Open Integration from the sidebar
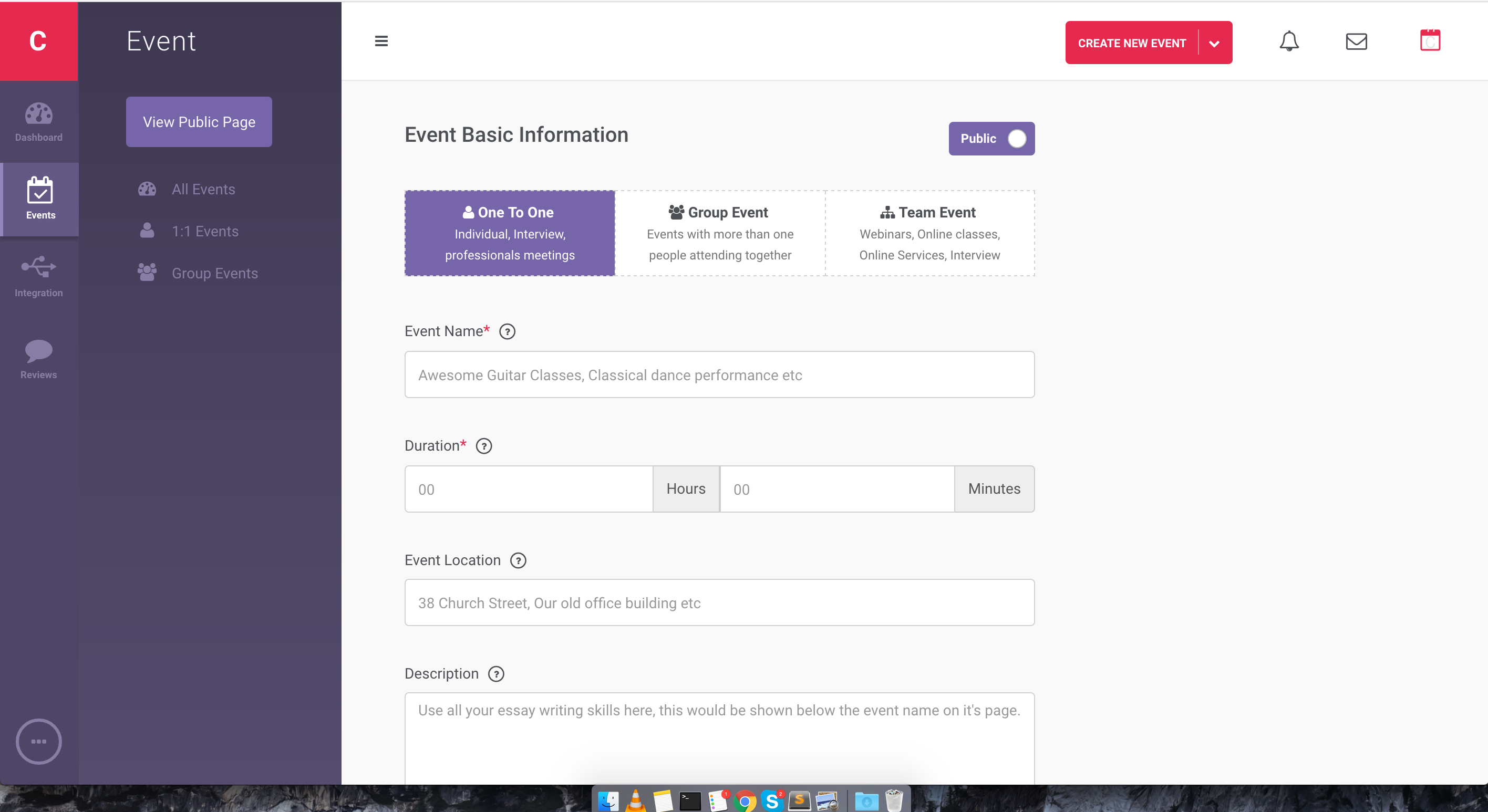The height and width of the screenshot is (812, 1488). [x=39, y=277]
